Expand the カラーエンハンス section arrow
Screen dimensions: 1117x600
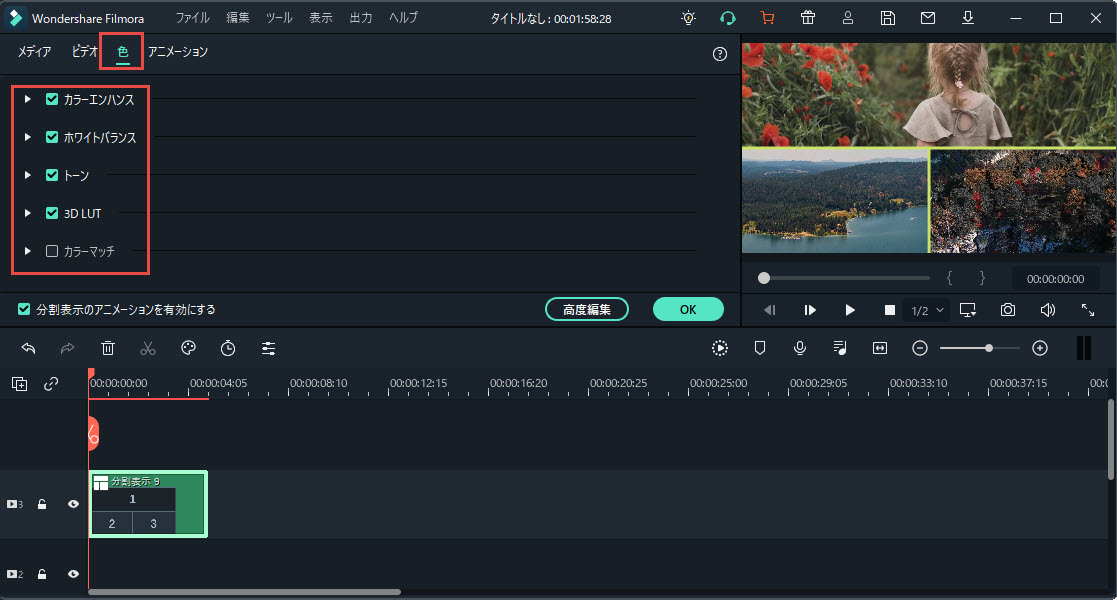pyautogui.click(x=28, y=99)
